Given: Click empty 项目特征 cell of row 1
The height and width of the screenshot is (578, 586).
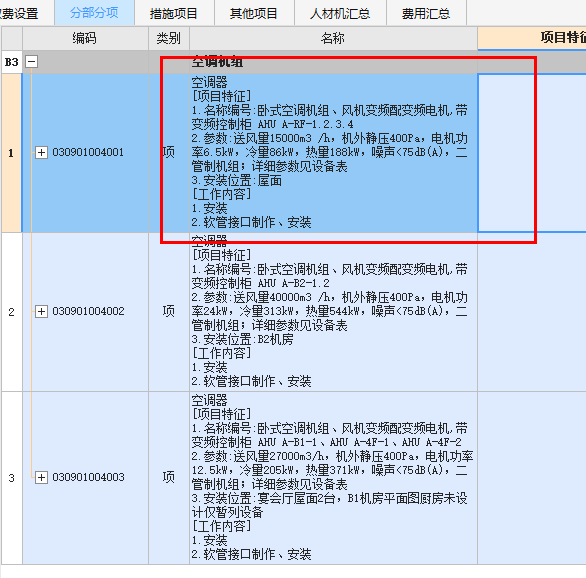Looking at the screenshot, I should [532, 153].
